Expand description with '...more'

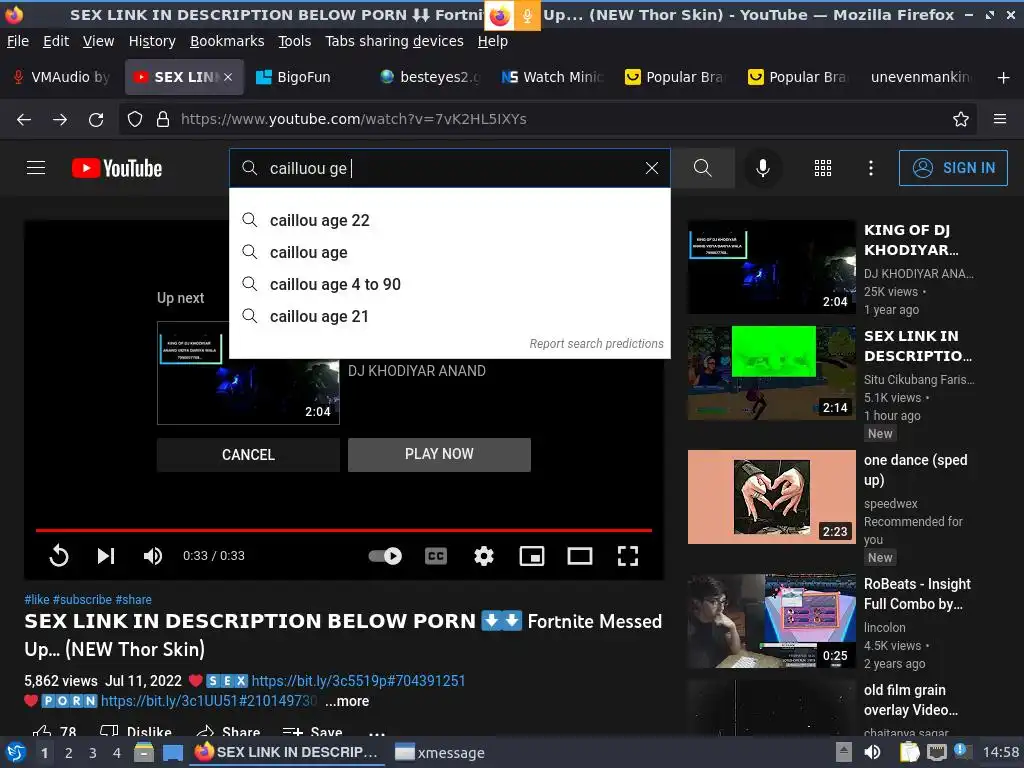347,701
